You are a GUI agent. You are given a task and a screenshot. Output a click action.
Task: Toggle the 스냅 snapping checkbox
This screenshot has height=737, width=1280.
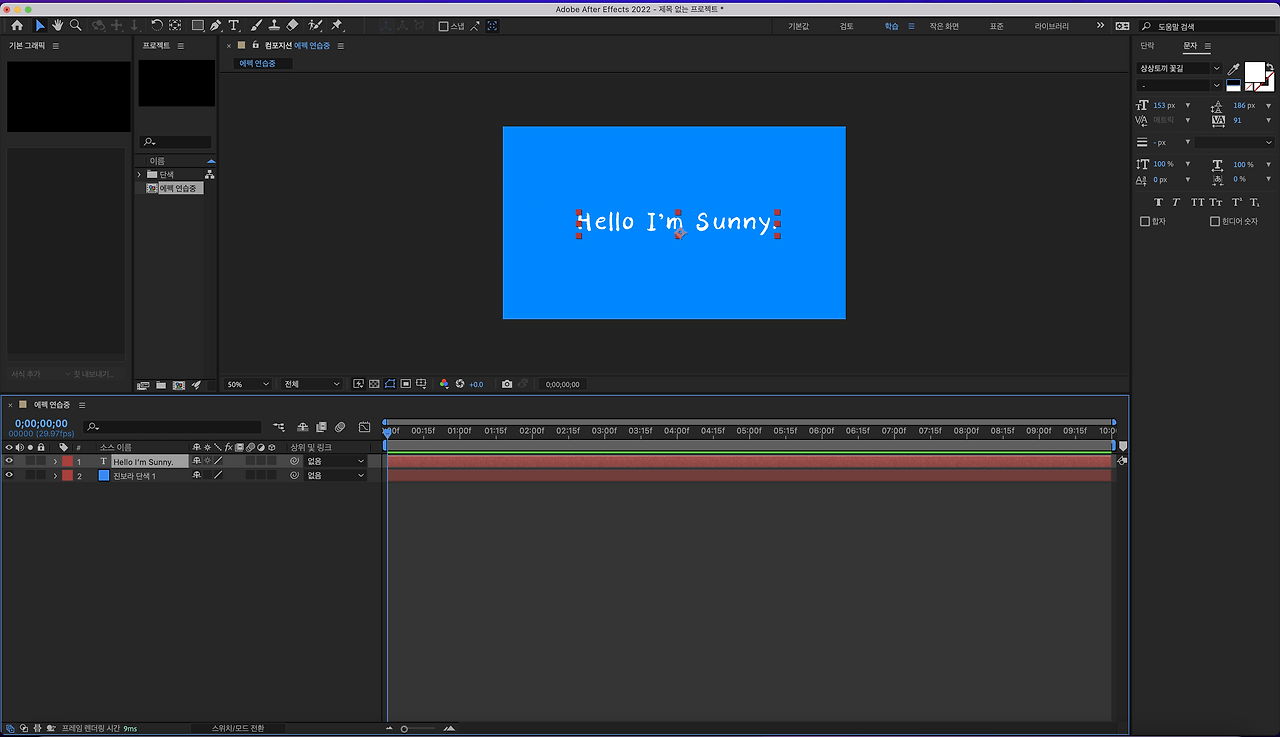coord(444,26)
